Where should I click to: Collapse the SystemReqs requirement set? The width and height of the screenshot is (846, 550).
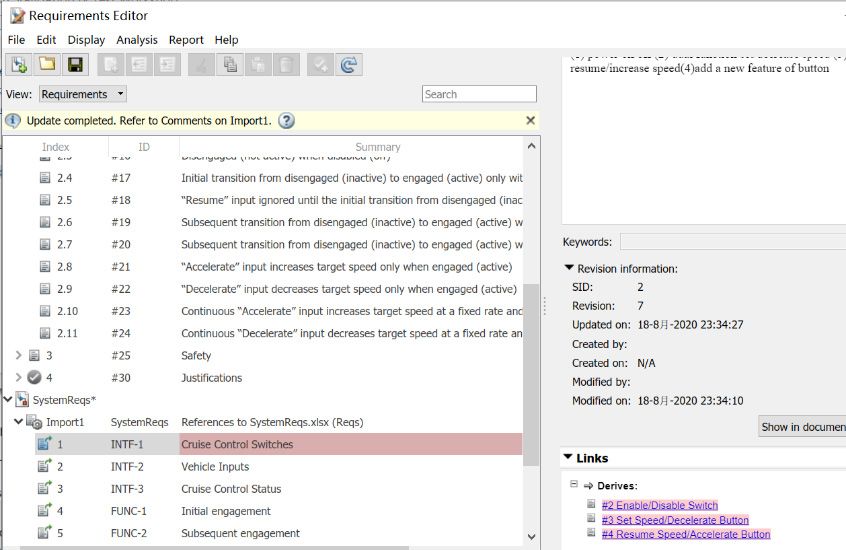click(8, 400)
